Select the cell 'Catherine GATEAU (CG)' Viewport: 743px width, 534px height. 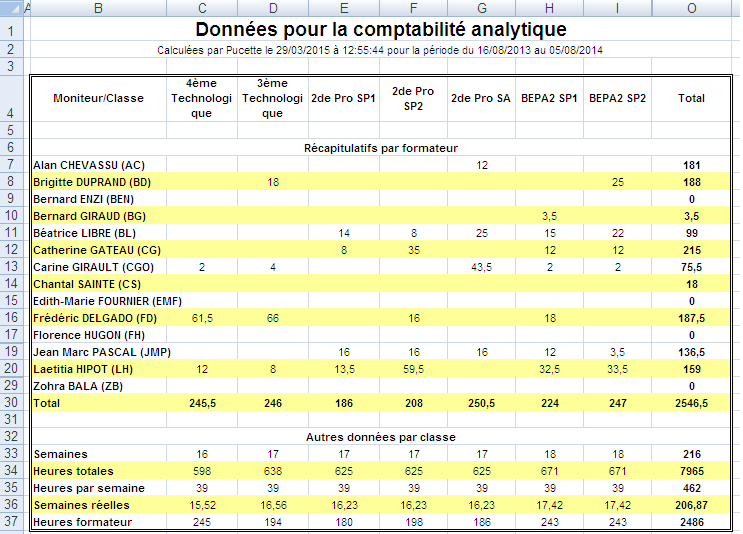click(99, 250)
